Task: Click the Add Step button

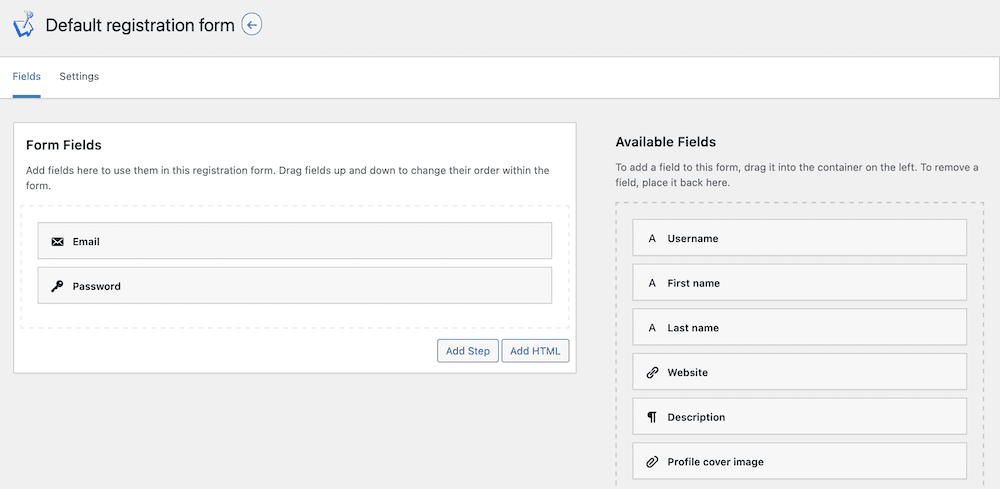Action: coord(467,351)
